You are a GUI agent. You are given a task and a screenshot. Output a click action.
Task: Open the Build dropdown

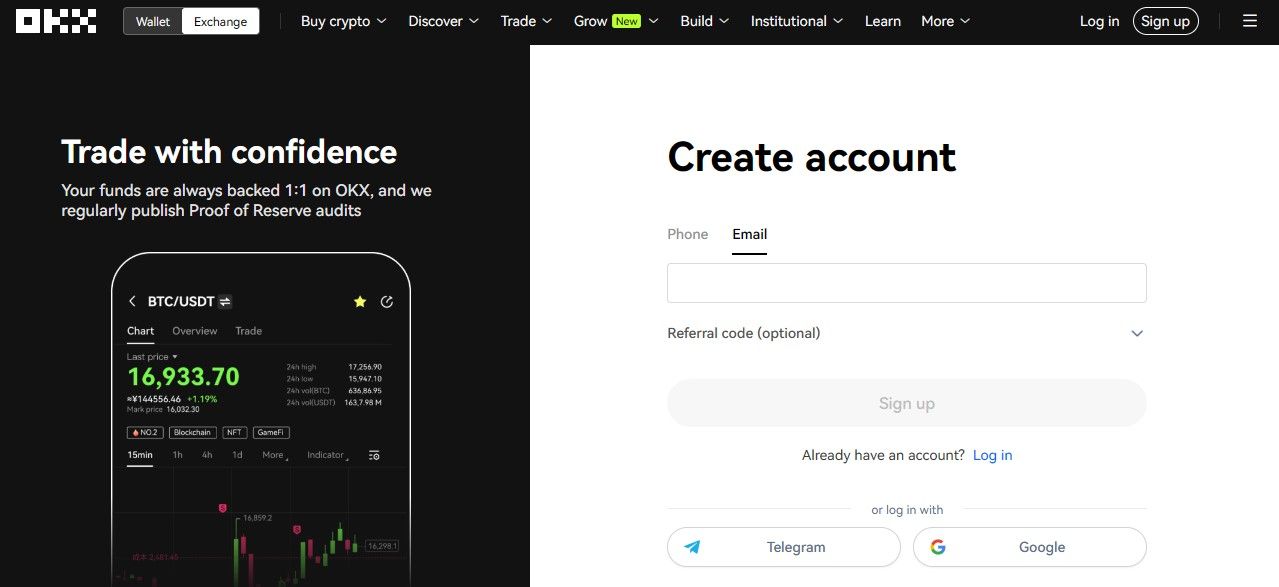coord(704,21)
